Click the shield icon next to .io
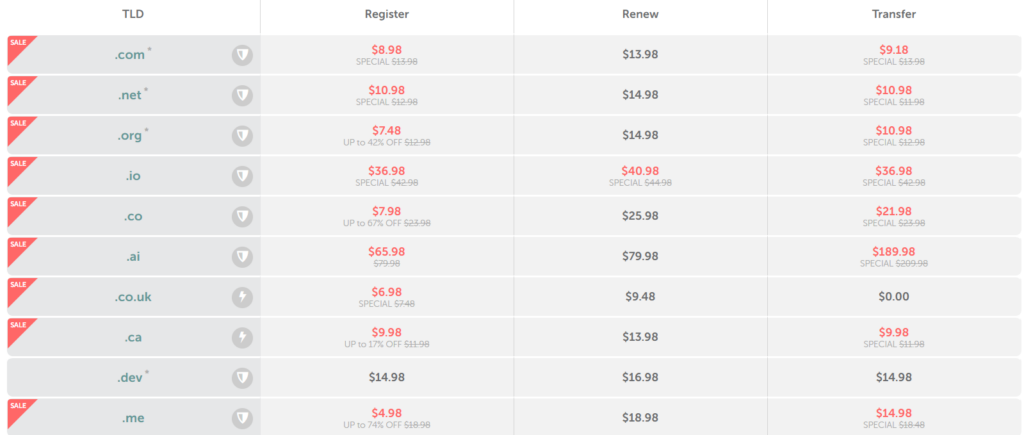 (242, 176)
